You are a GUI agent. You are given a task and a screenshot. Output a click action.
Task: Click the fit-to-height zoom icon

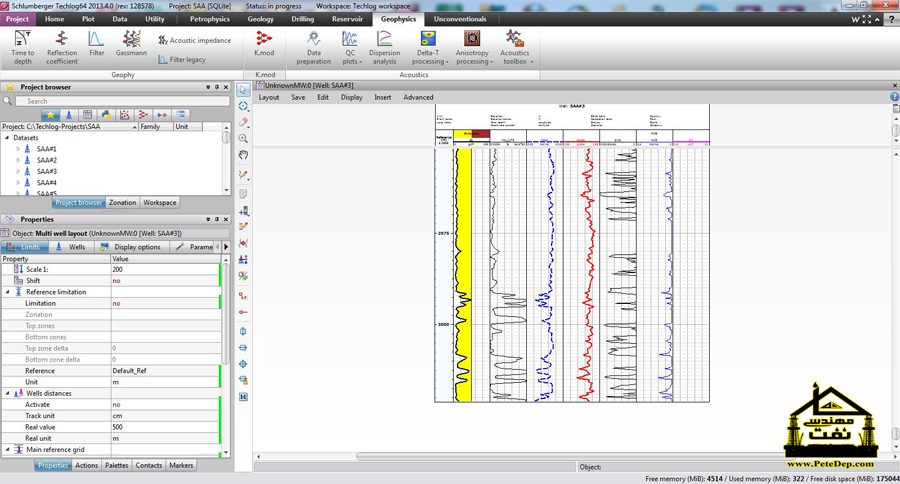point(243,331)
